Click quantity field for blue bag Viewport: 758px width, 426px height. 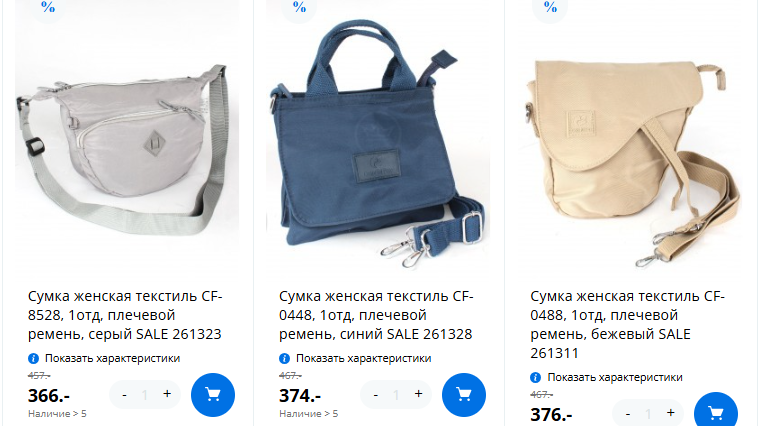pyautogui.click(x=396, y=395)
